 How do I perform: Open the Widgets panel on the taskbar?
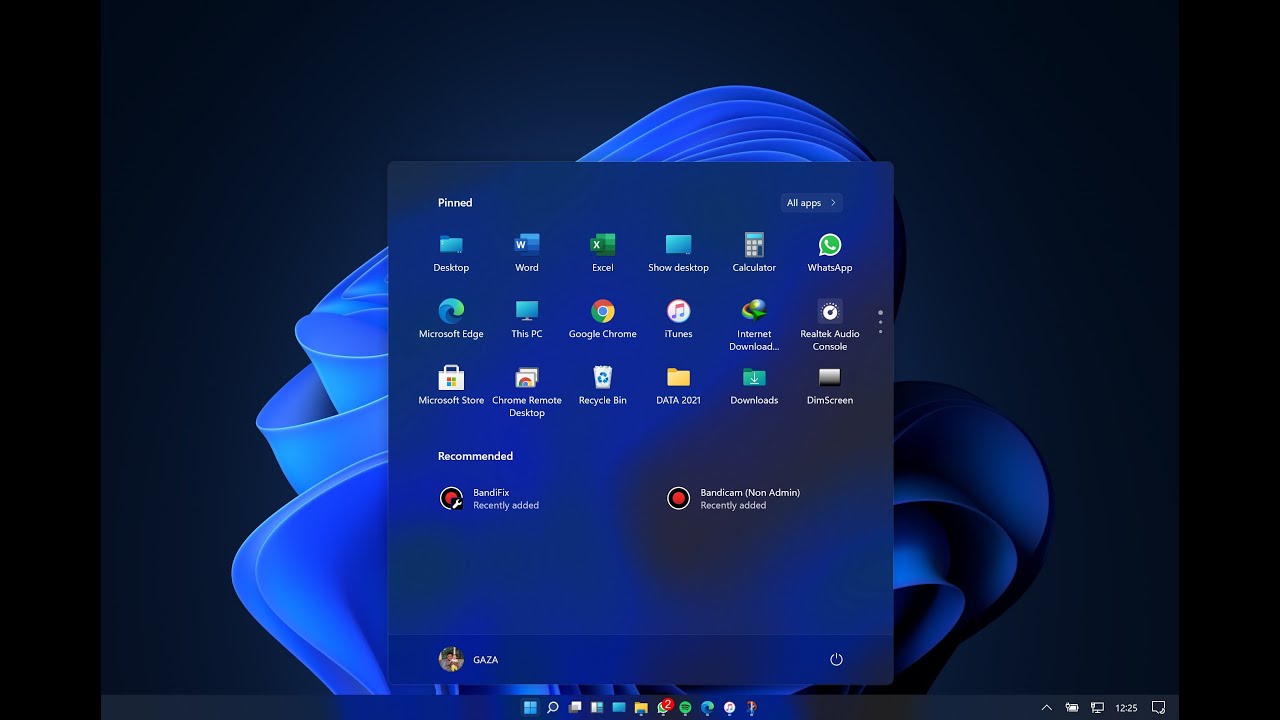pos(597,707)
